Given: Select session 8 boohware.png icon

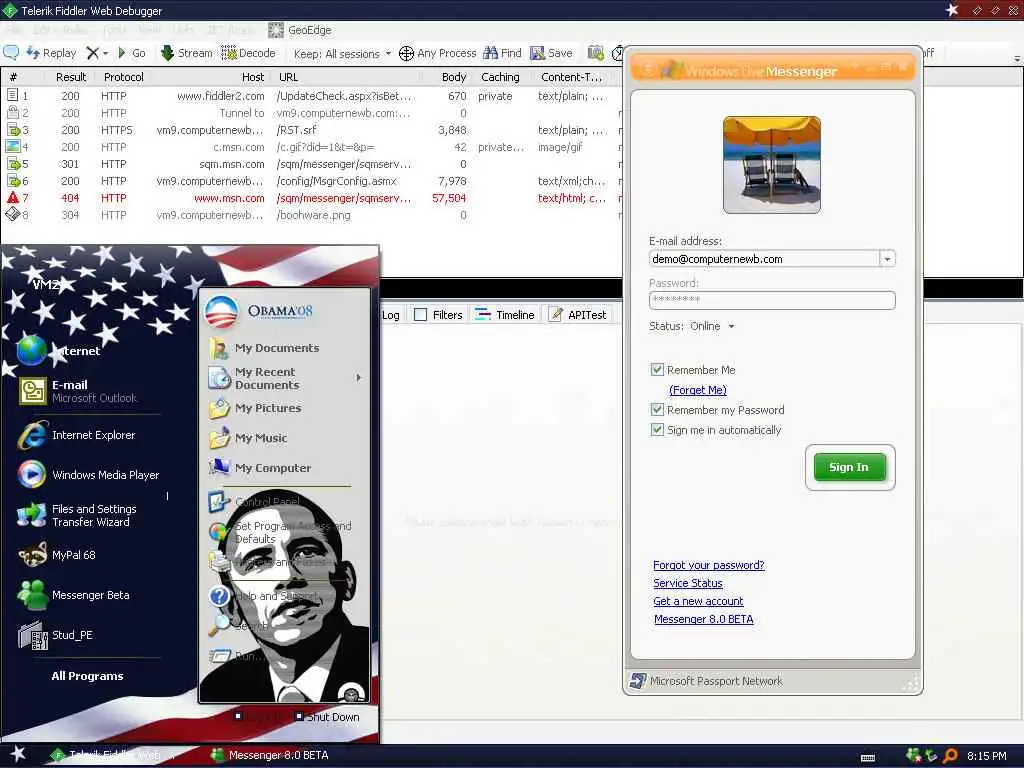Looking at the screenshot, I should pos(12,214).
